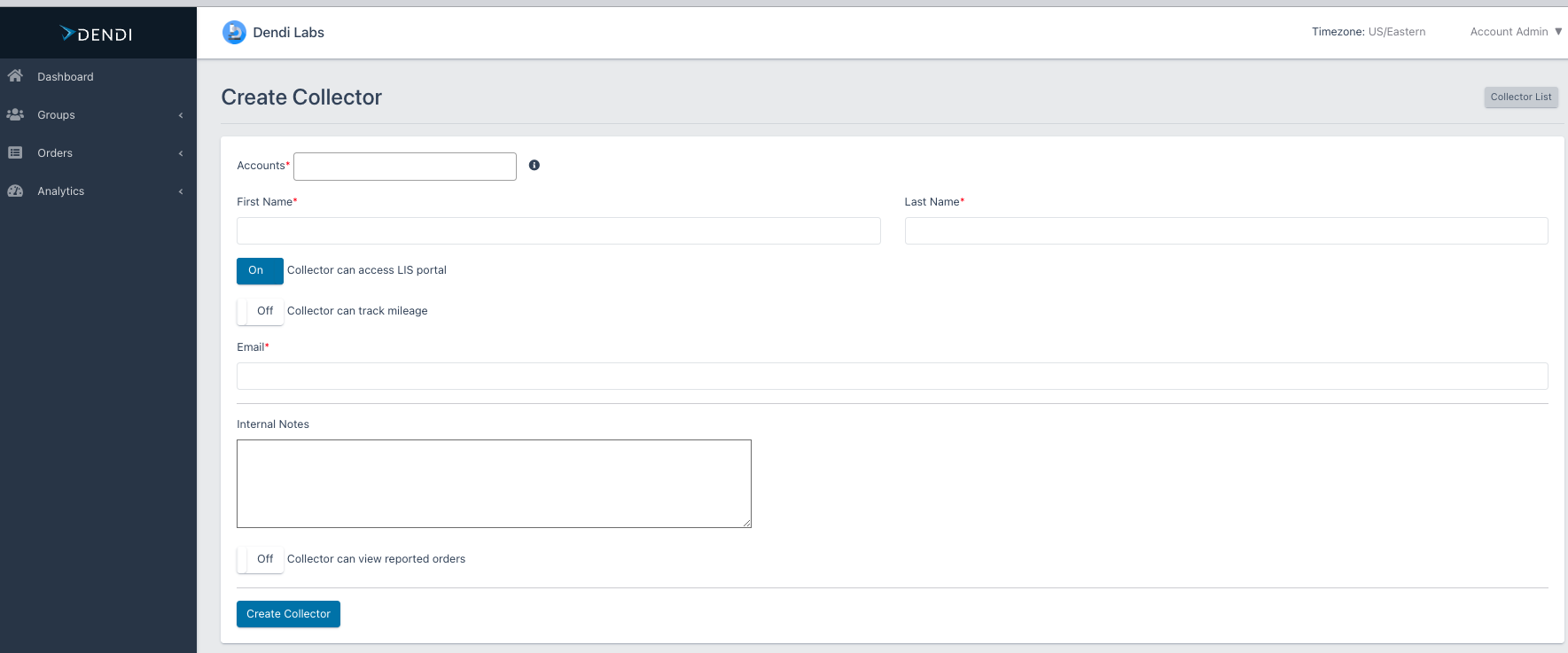
Task: Click the Email field label
Action: pyautogui.click(x=253, y=347)
